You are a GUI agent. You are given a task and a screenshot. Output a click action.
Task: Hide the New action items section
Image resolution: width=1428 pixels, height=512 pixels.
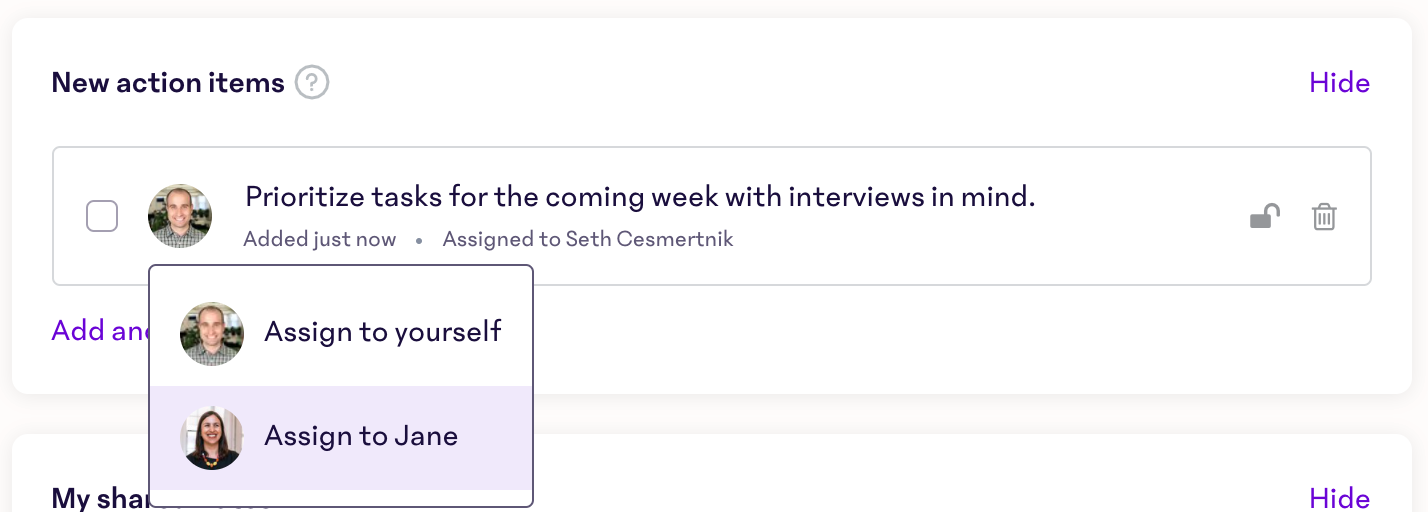pyautogui.click(x=1339, y=82)
